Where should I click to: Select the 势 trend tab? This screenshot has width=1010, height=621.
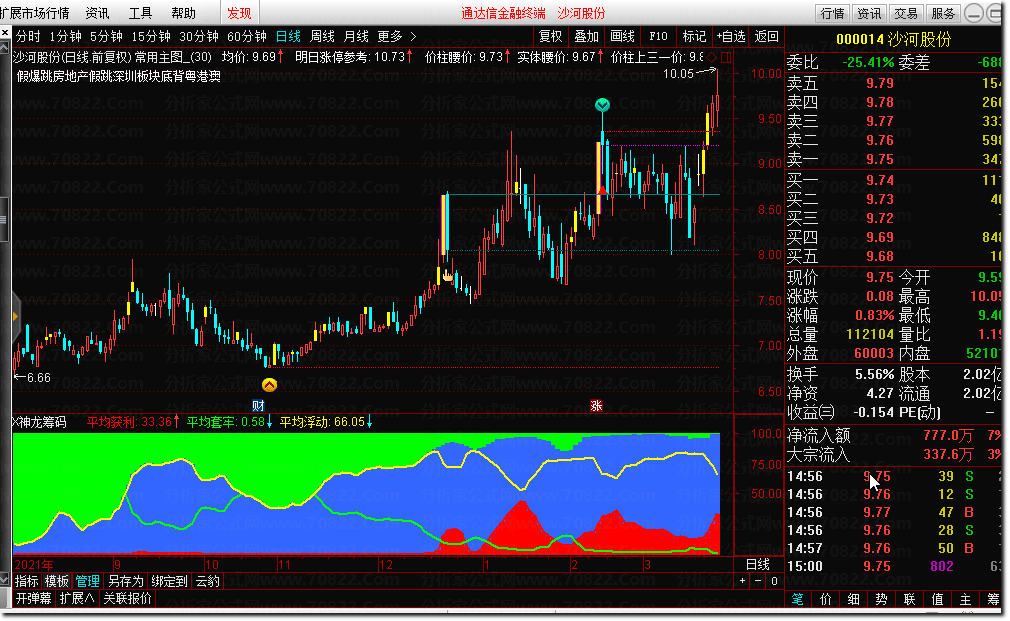[881, 599]
